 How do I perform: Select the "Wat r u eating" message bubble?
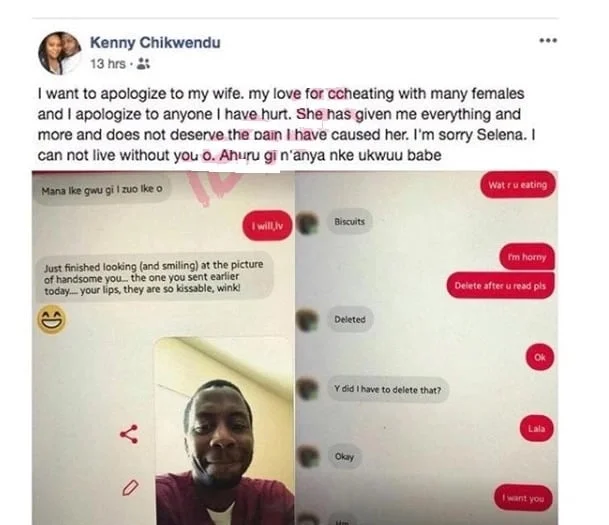(x=518, y=185)
